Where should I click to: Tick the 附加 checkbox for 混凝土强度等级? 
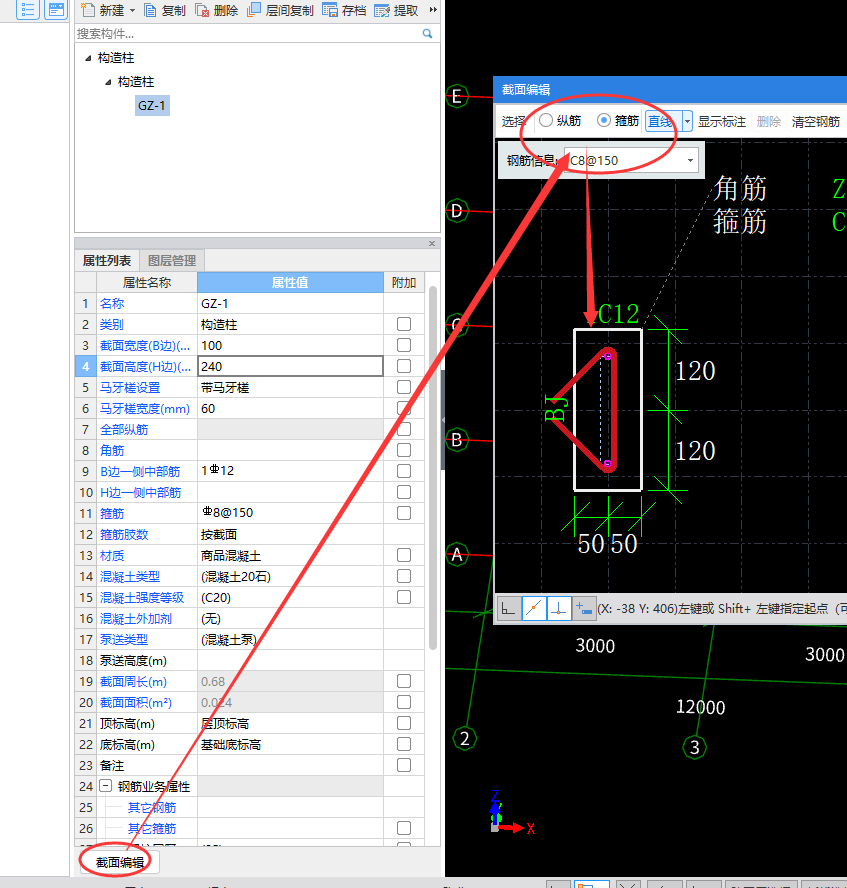[404, 597]
